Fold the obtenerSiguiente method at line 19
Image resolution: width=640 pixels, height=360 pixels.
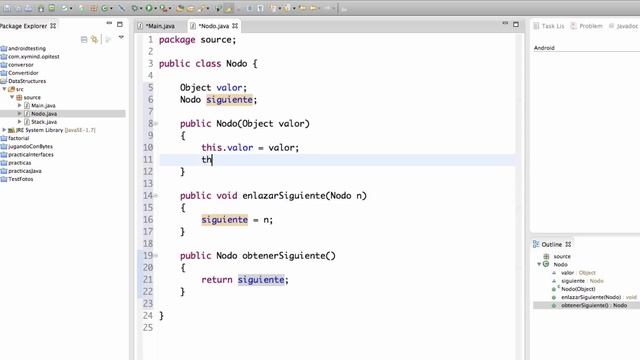pyautogui.click(x=156, y=256)
